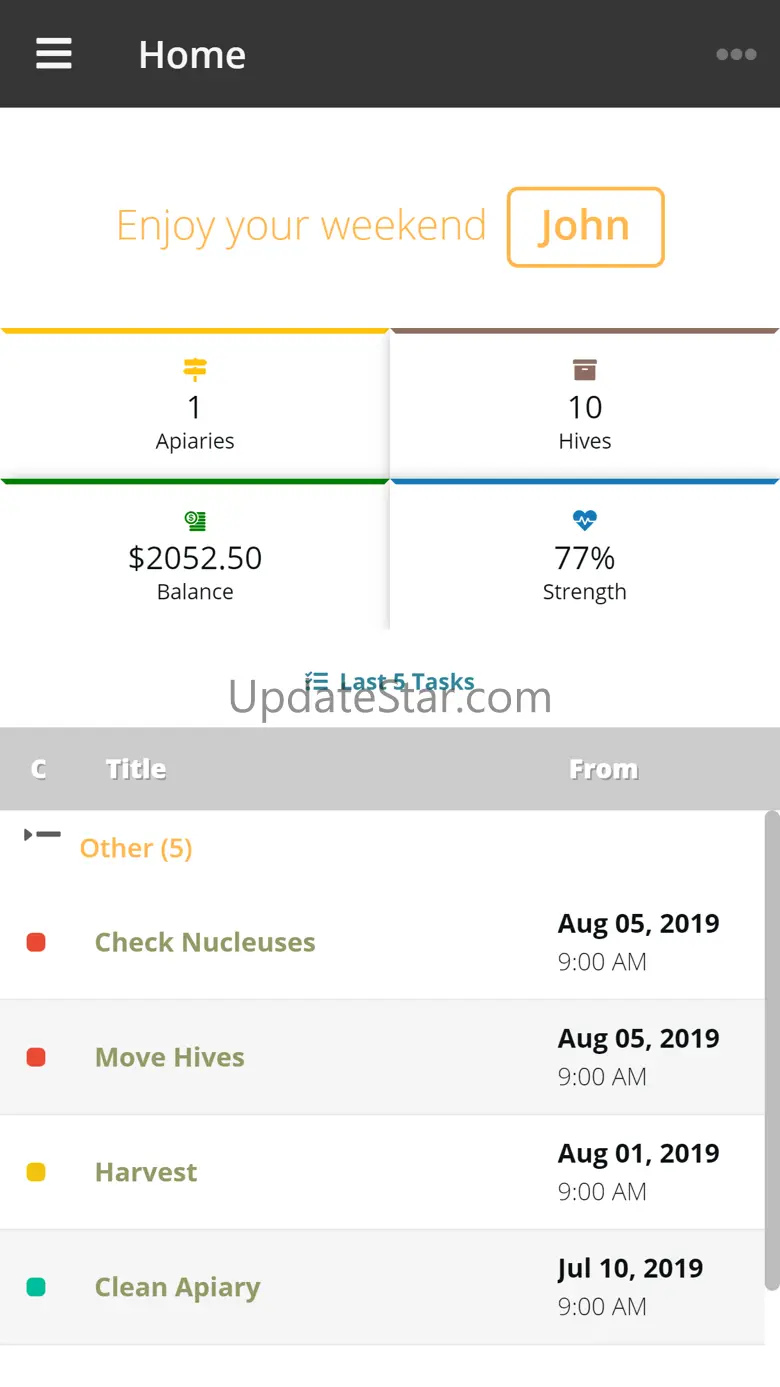
Task: Open the Move Hives task
Action: 170,1057
